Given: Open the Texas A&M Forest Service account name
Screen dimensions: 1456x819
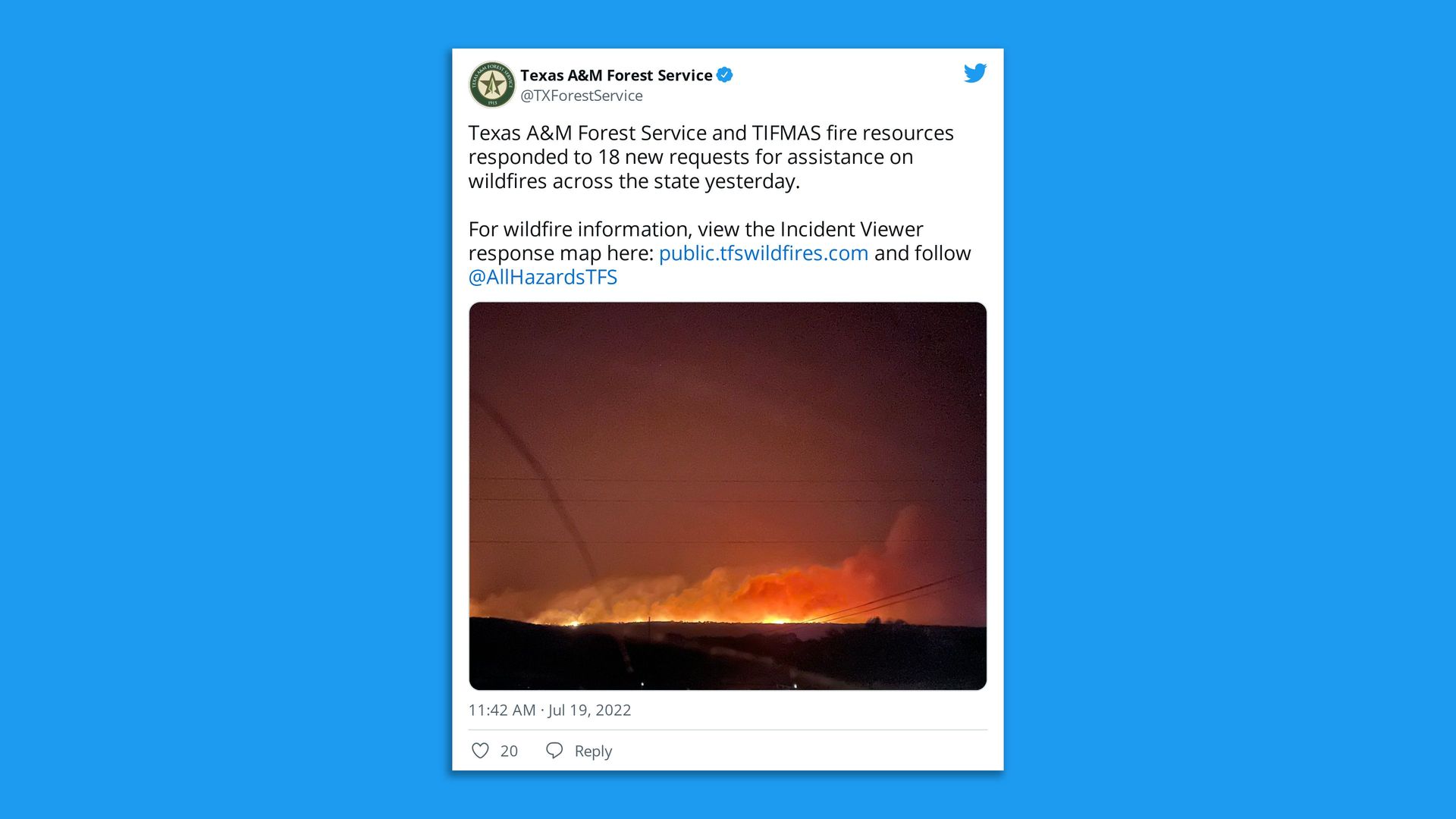Looking at the screenshot, I should 617,75.
